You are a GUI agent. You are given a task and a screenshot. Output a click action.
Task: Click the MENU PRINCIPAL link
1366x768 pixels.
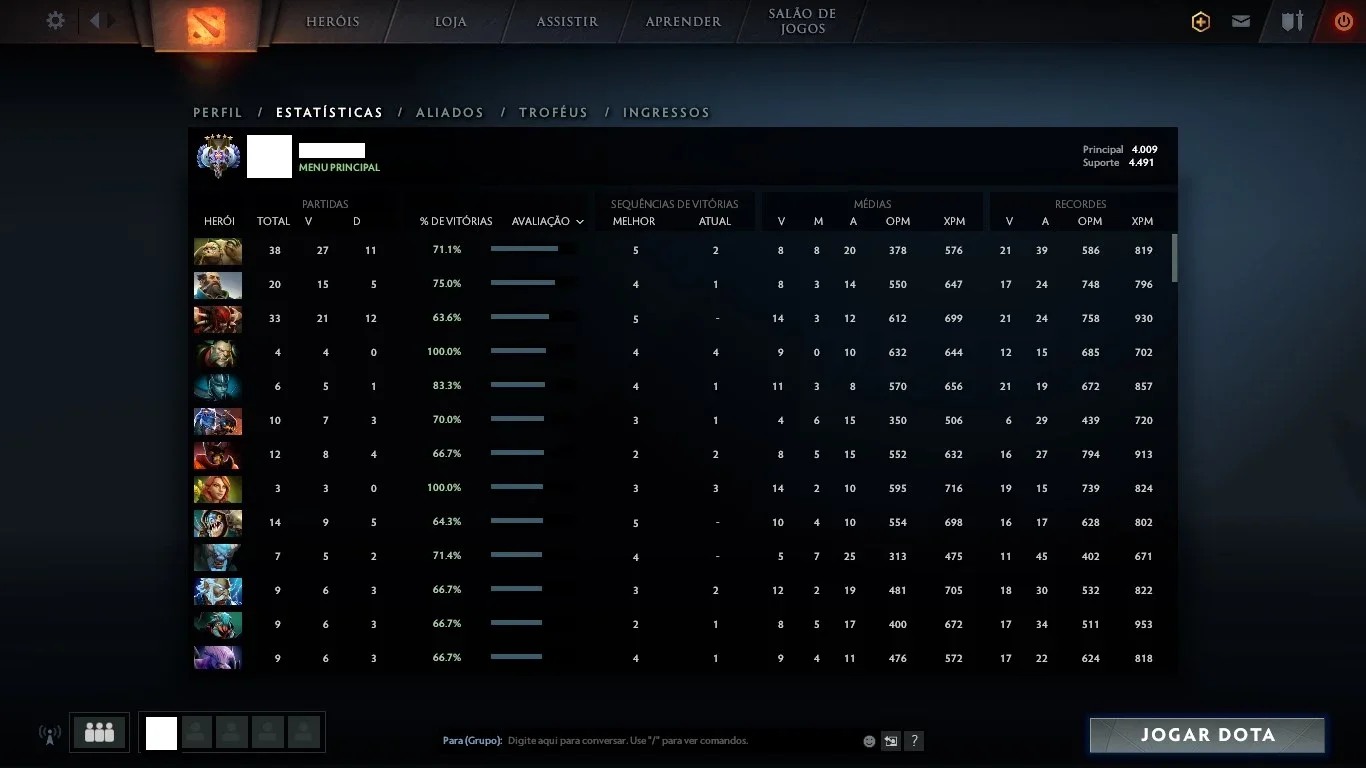(339, 167)
